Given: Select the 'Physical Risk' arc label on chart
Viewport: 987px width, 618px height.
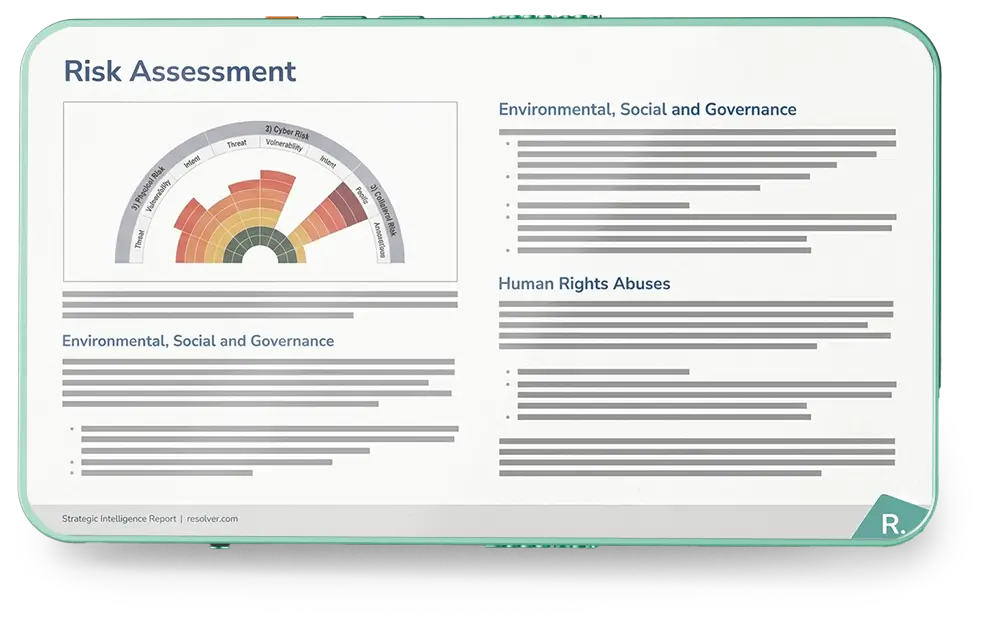Looking at the screenshot, I should point(148,188).
